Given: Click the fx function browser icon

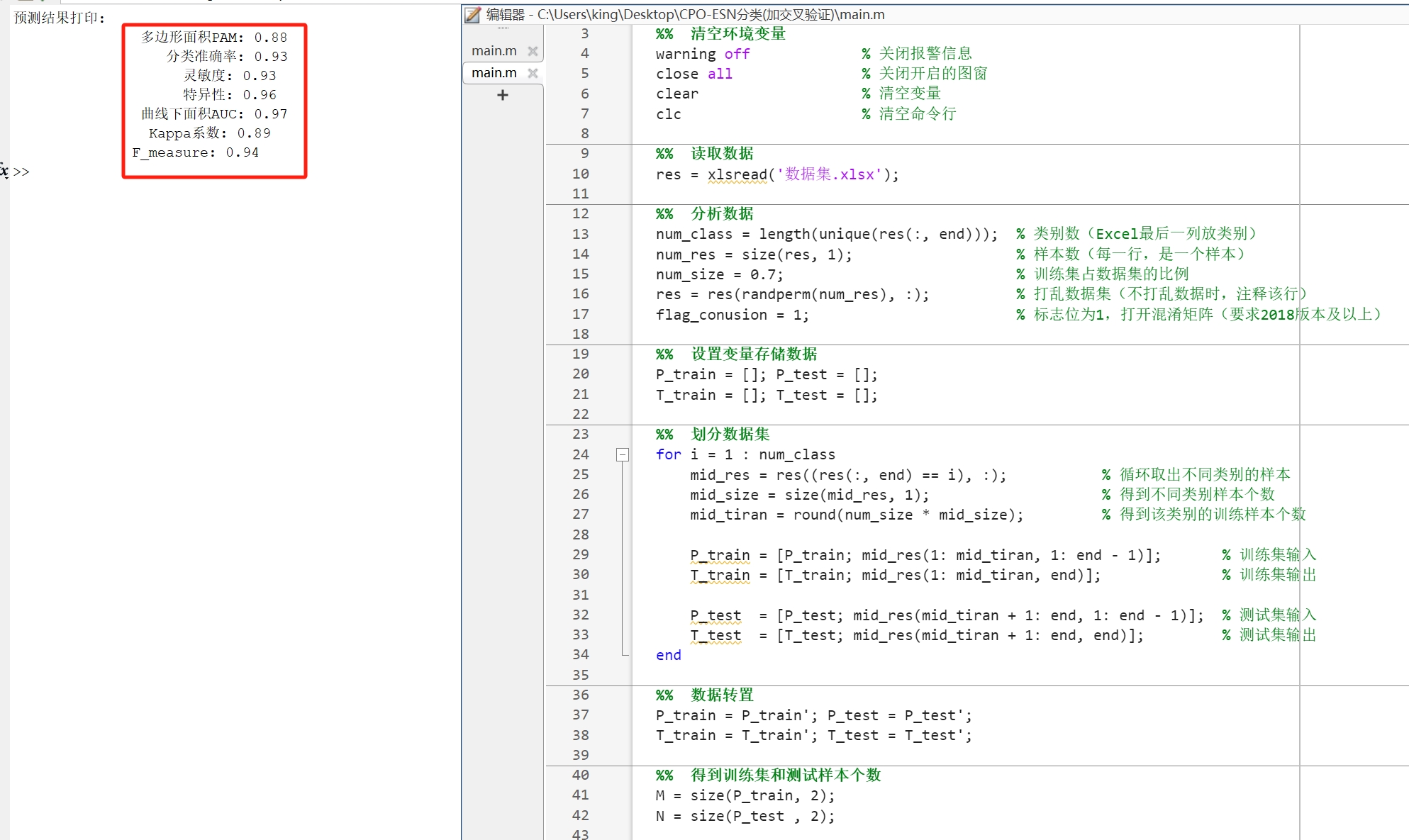Looking at the screenshot, I should tap(4, 171).
